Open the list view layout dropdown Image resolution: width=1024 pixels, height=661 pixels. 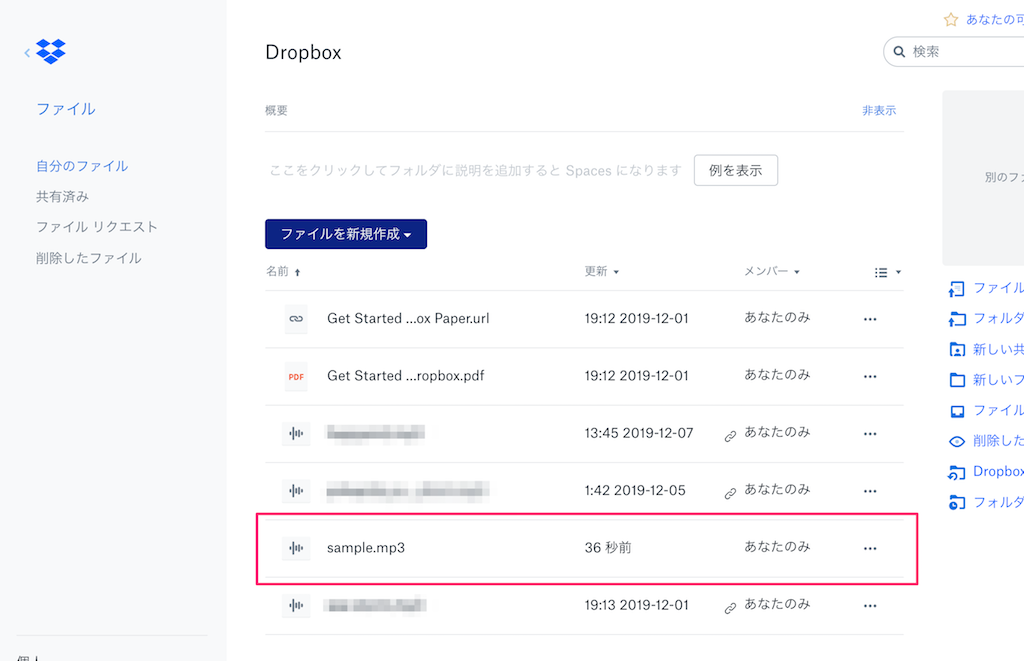coord(888,272)
